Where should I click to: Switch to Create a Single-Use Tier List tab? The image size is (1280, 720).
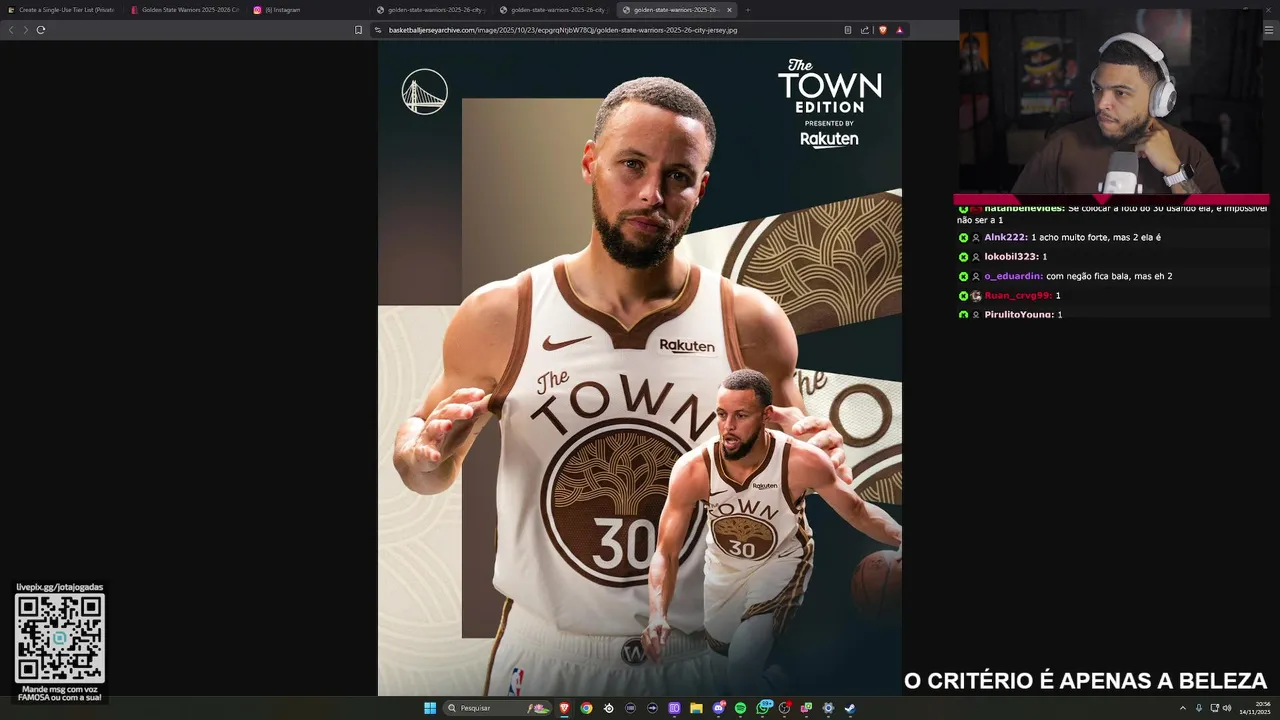tap(61, 10)
